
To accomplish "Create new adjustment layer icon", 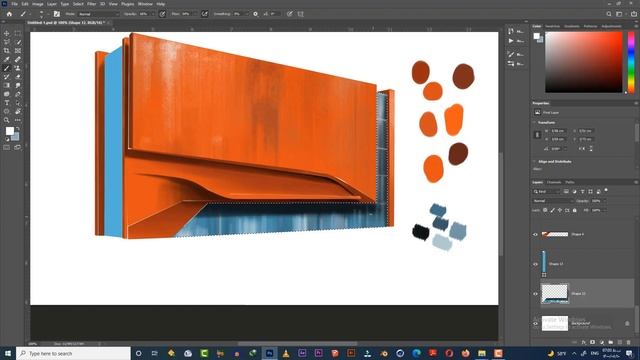I will click(x=602, y=342).
